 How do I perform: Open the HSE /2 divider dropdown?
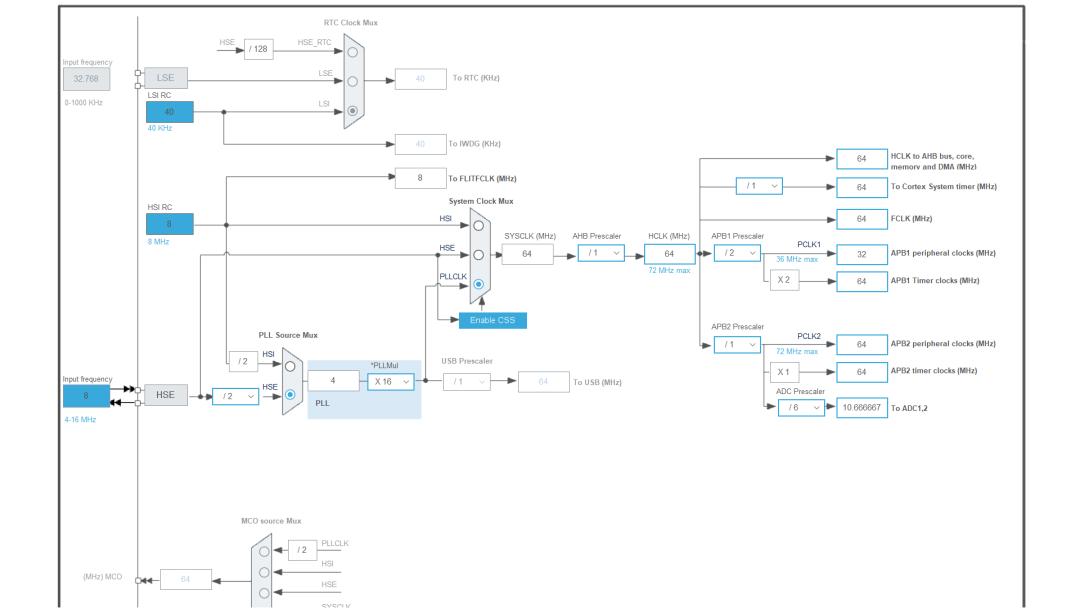235,396
